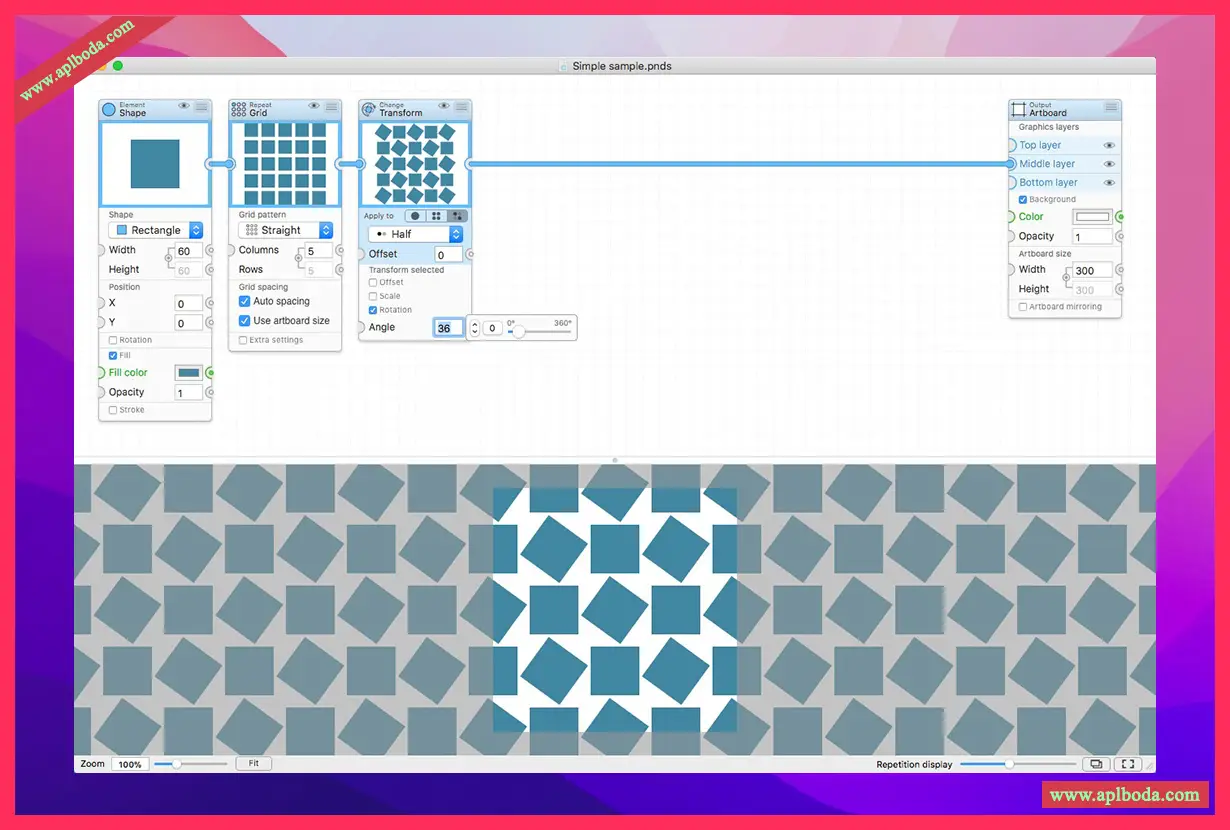
Task: Click the Grid node's repeat icon
Action: click(x=238, y=109)
